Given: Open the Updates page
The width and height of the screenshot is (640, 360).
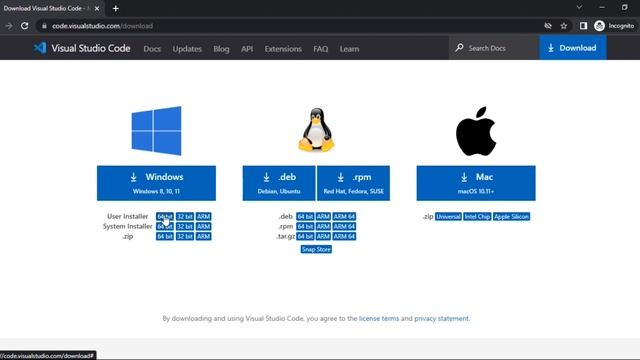Looking at the screenshot, I should coord(187,49).
